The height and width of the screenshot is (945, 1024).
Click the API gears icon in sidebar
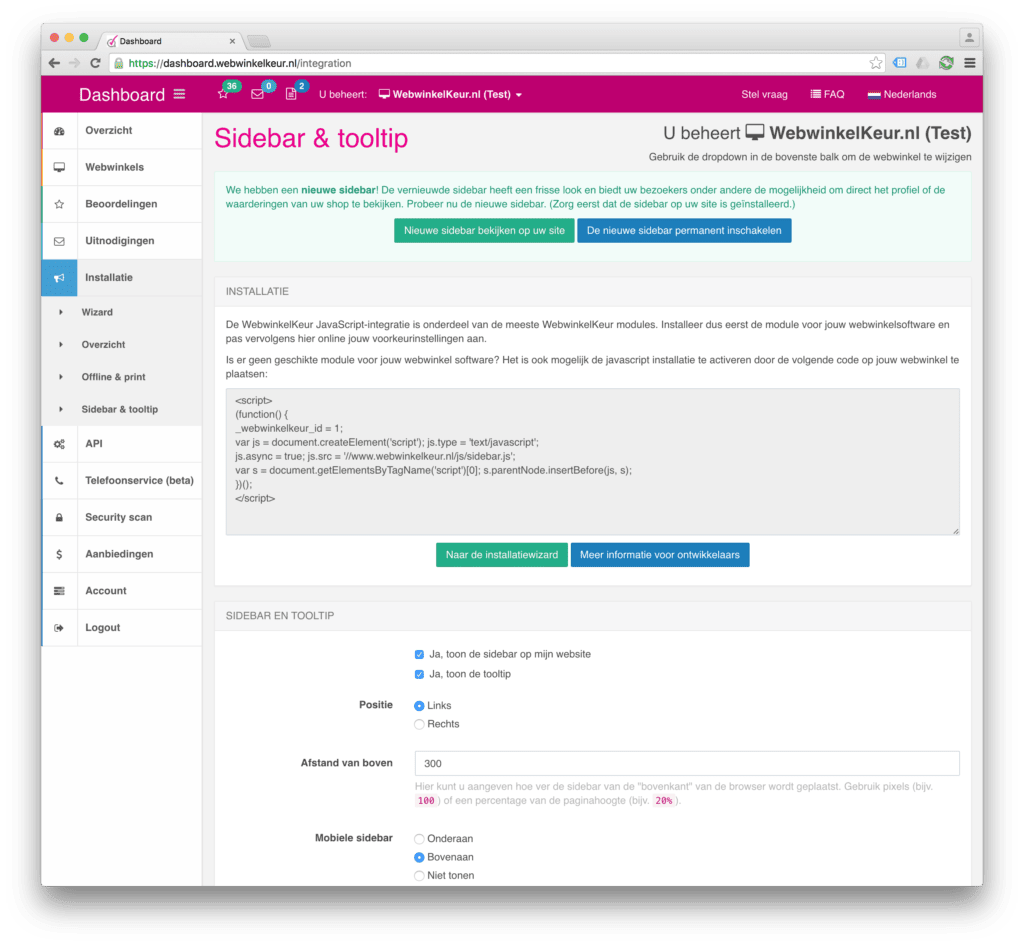[59, 444]
